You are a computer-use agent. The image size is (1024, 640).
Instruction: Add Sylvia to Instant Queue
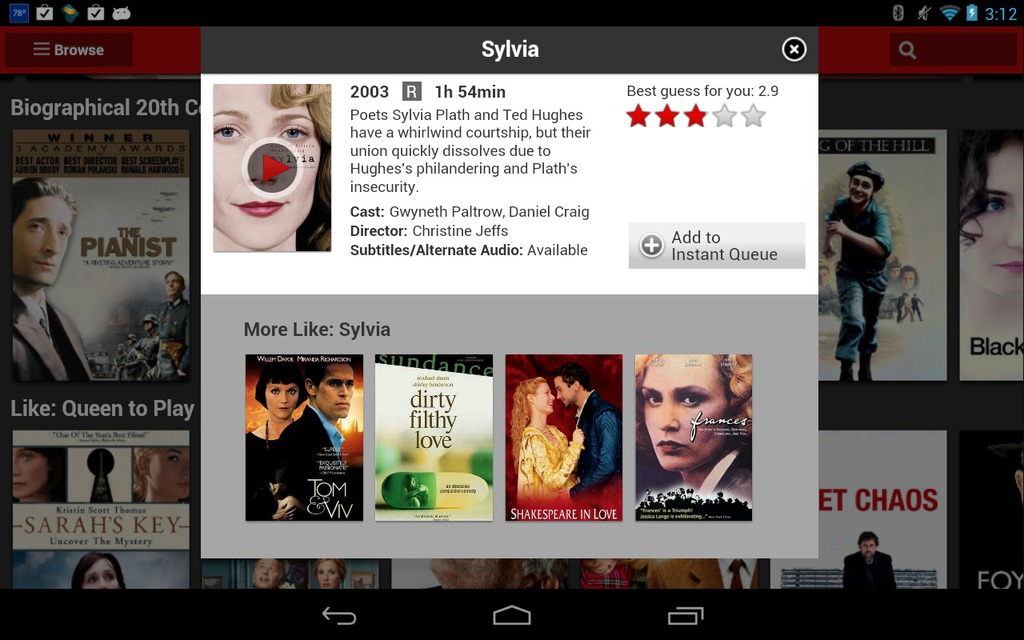point(716,246)
